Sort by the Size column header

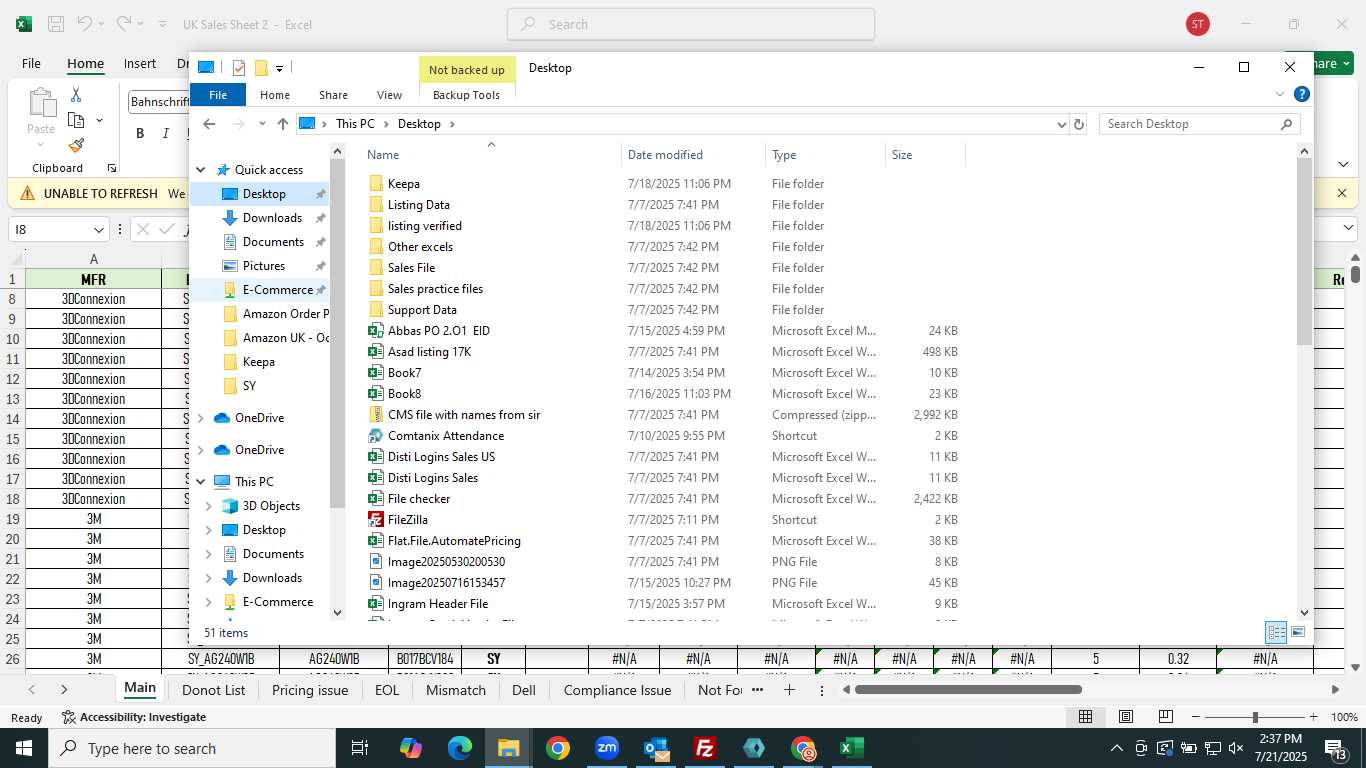click(924, 155)
